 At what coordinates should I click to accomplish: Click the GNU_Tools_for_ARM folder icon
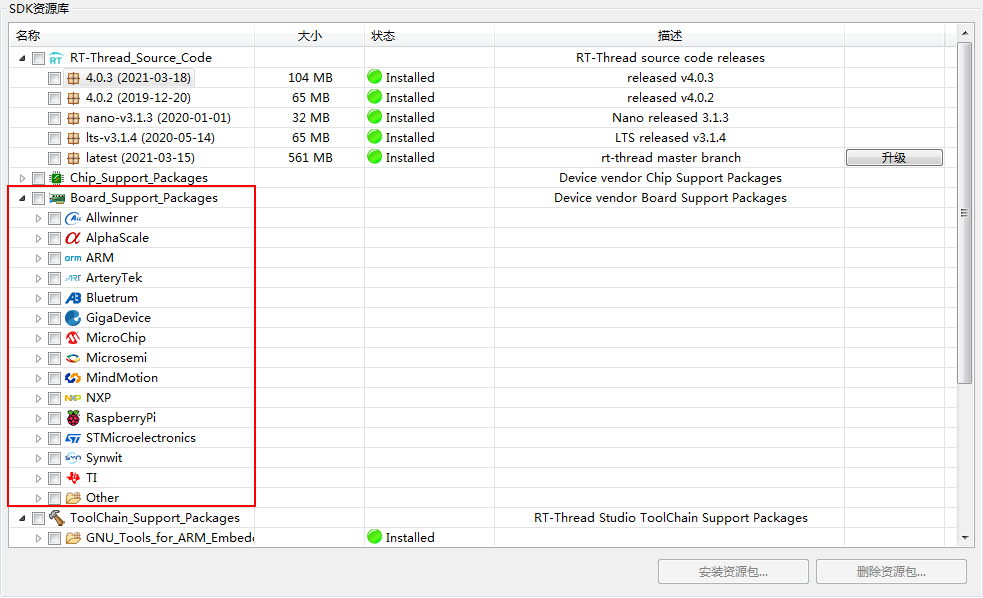[73, 538]
